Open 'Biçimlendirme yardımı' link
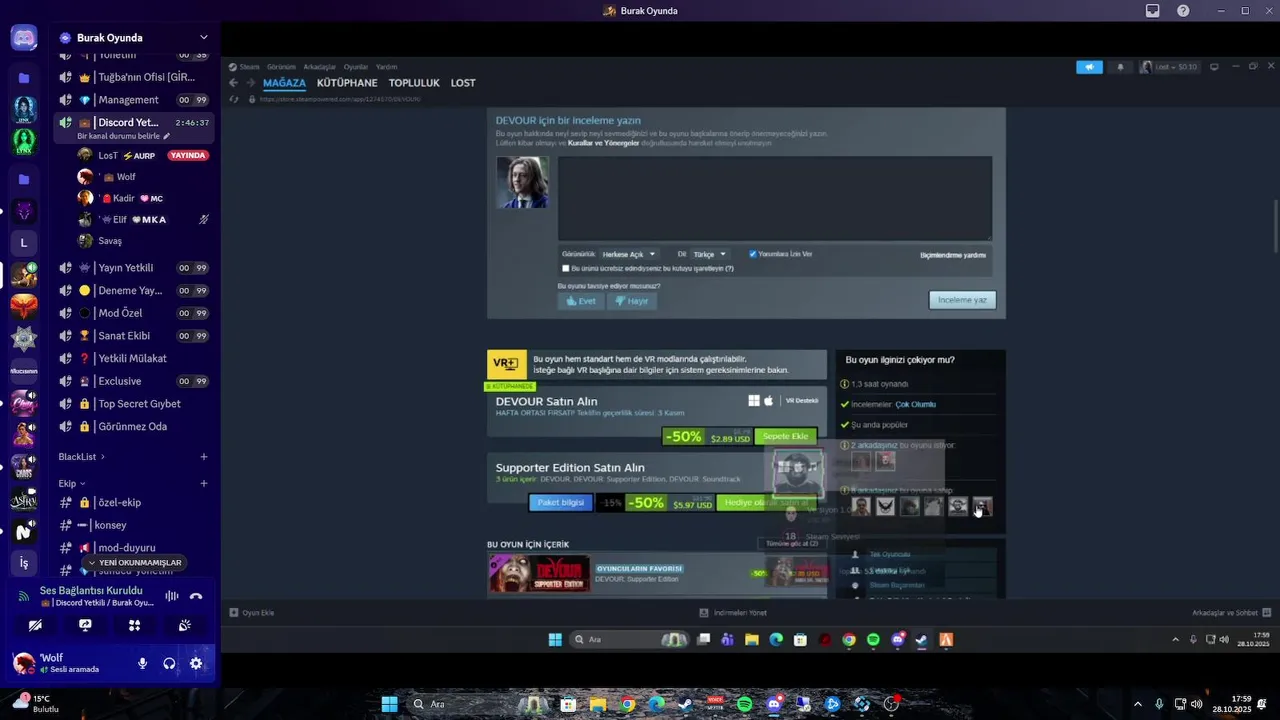The image size is (1280, 720). click(953, 255)
